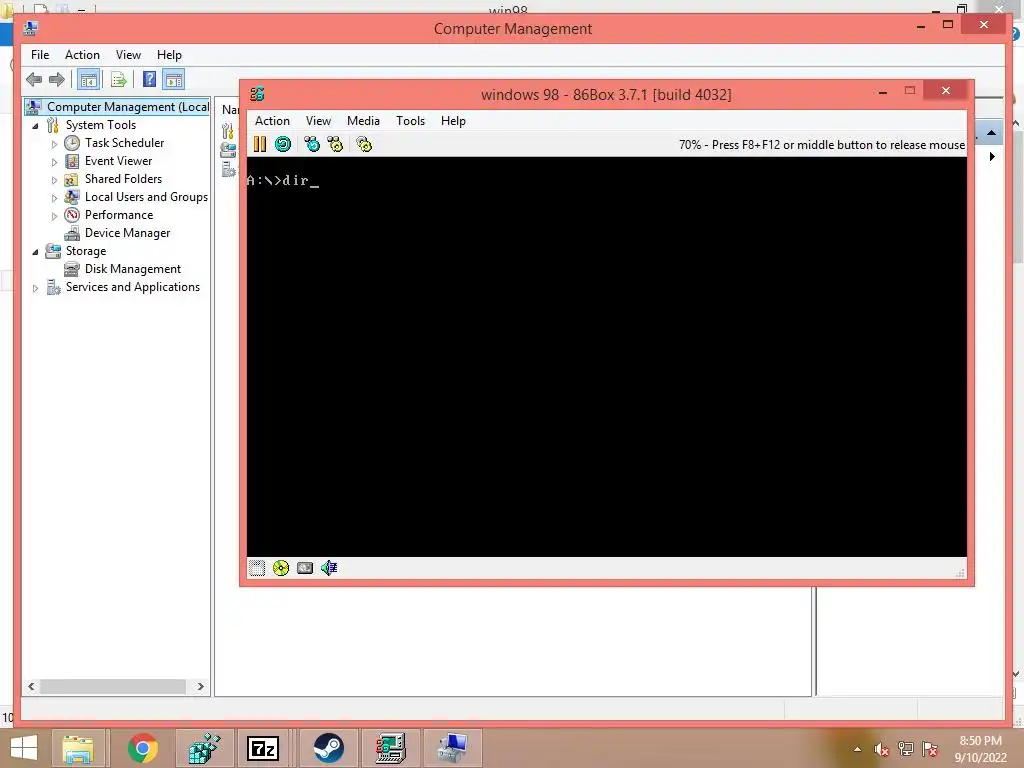Expand the Task Scheduler node
The height and width of the screenshot is (768, 1024).
point(54,144)
